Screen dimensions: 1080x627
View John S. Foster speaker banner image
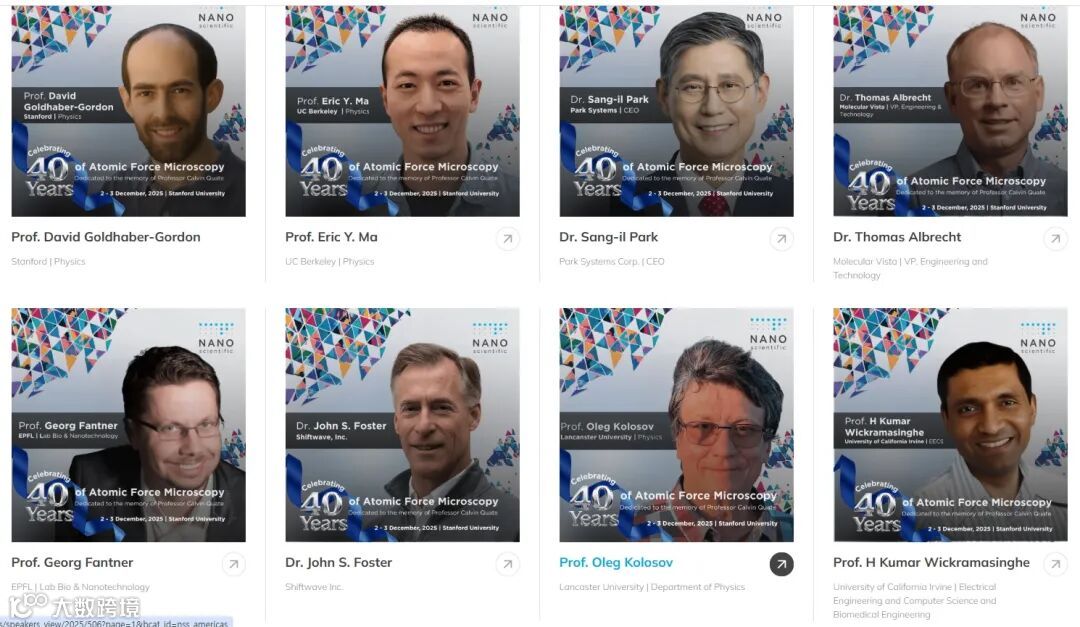pos(402,424)
